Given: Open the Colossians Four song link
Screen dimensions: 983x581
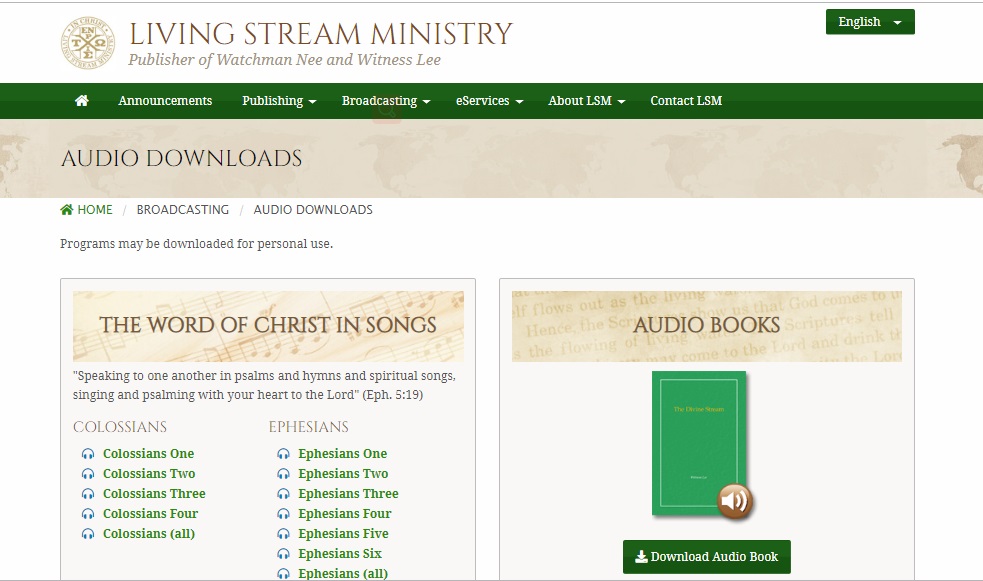Looking at the screenshot, I should pyautogui.click(x=150, y=514).
